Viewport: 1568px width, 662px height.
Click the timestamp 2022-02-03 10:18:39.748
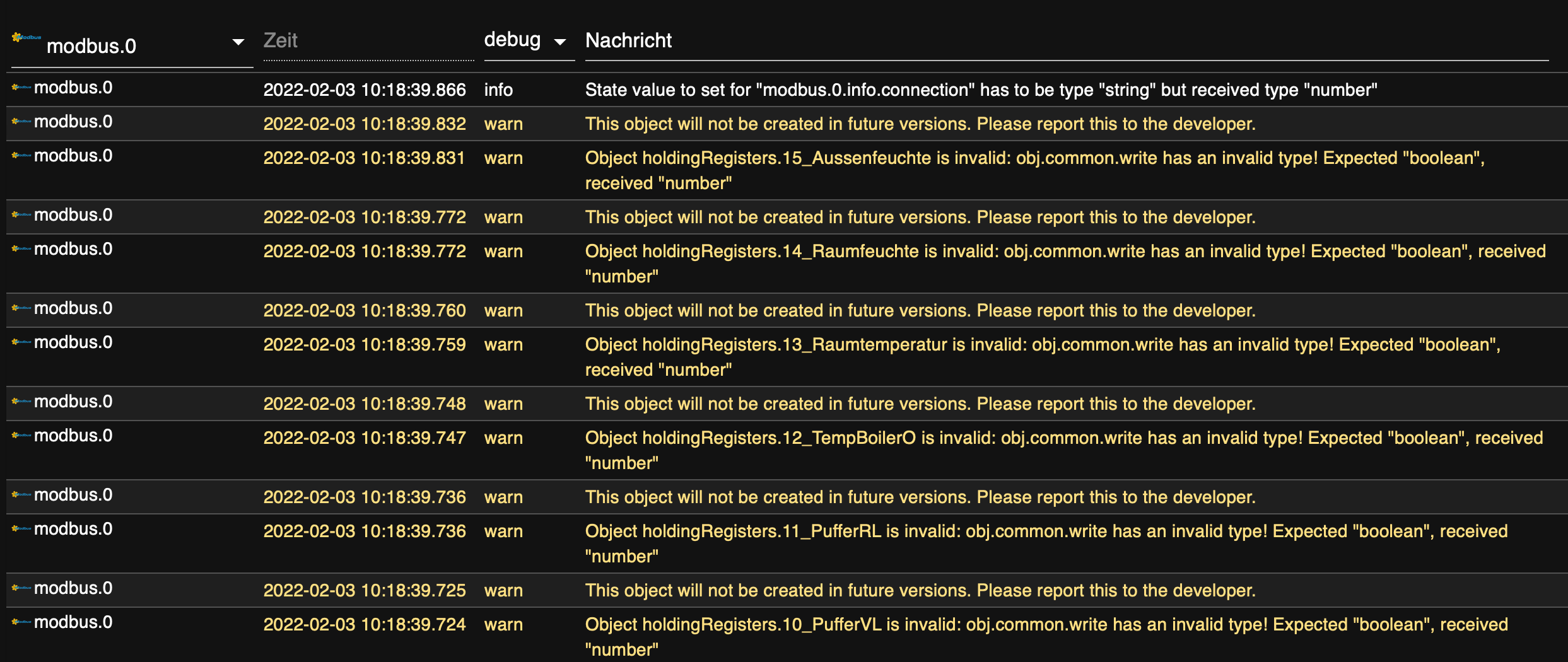point(365,404)
